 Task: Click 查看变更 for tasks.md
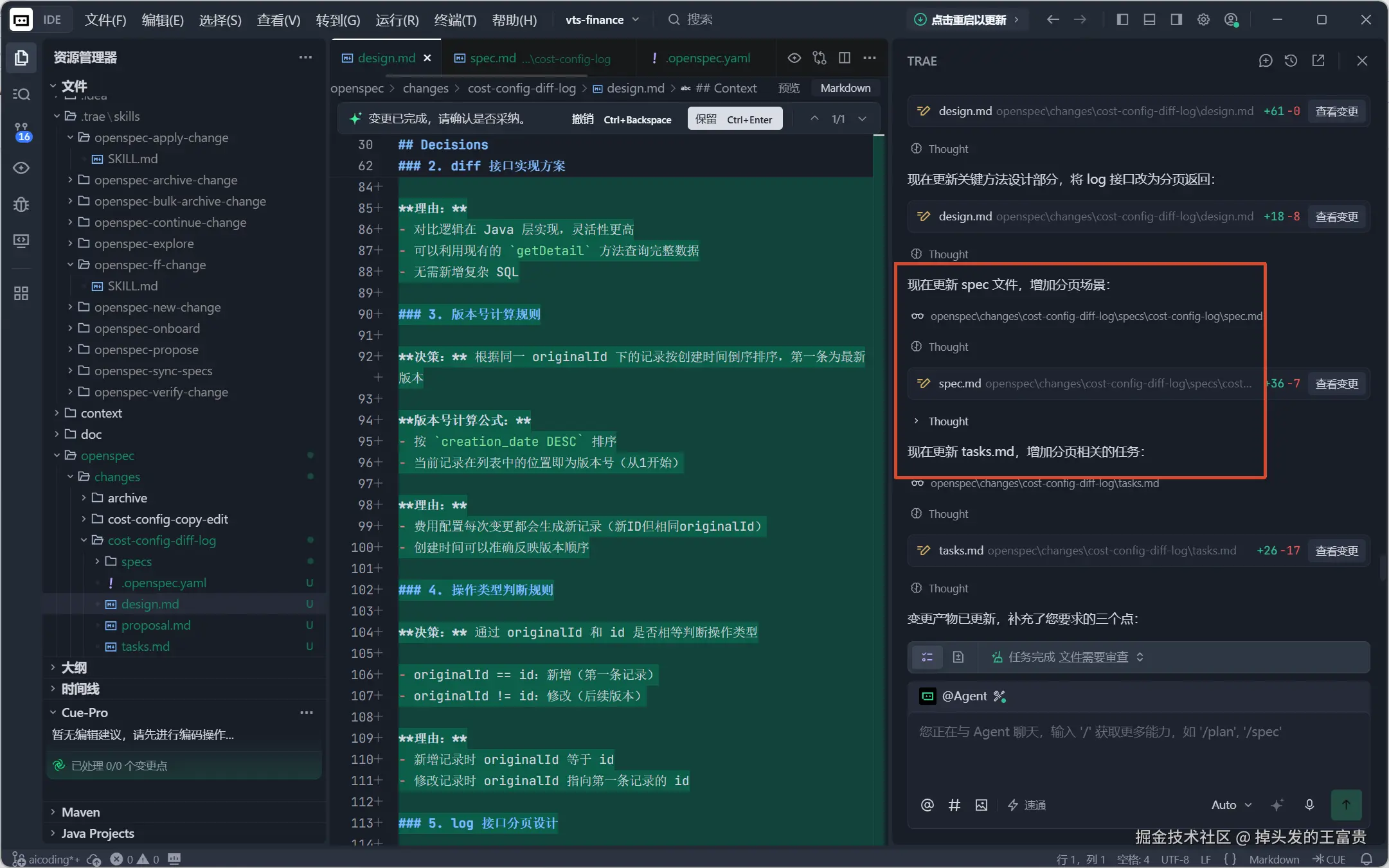click(1336, 551)
